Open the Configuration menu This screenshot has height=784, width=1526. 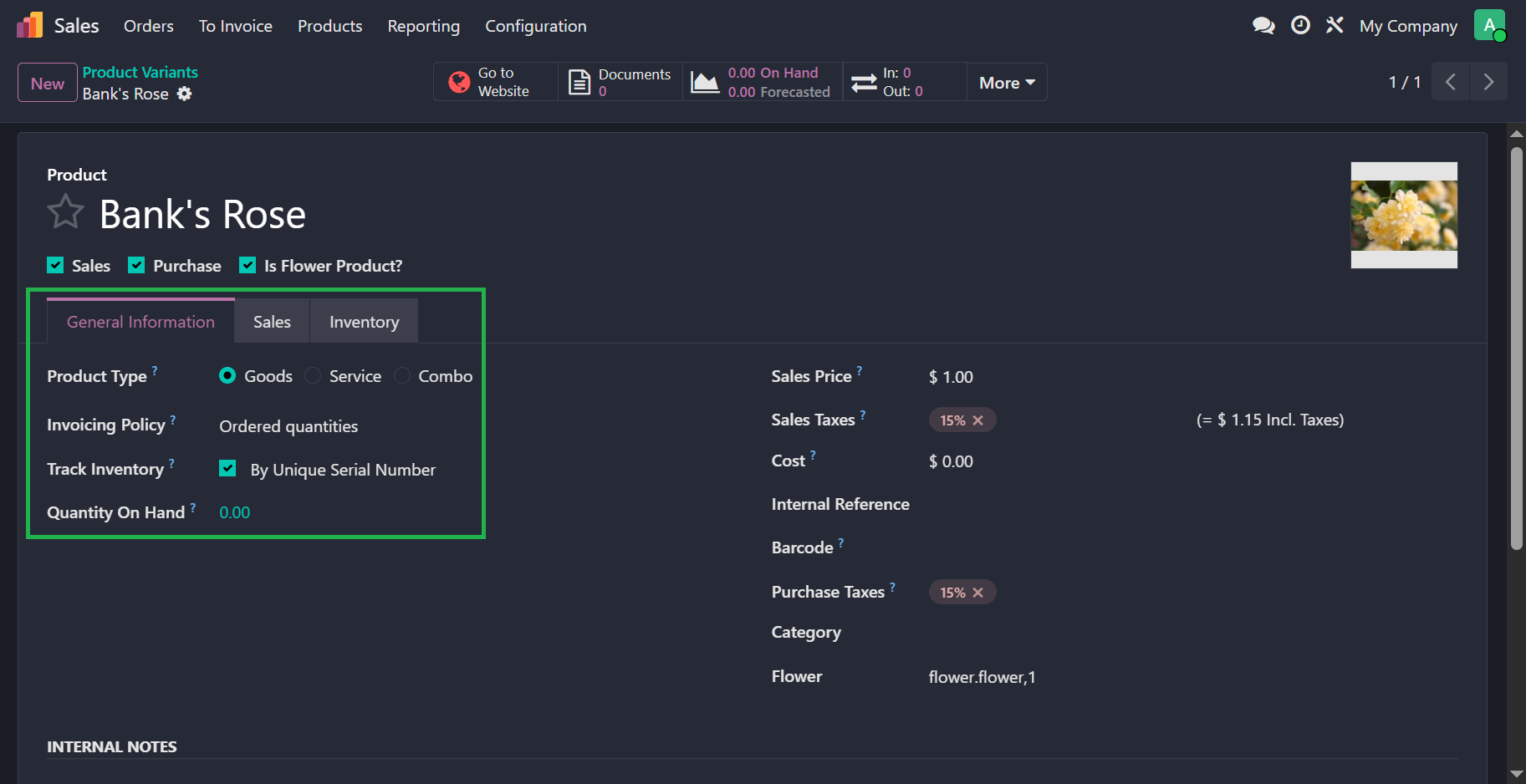coord(536,26)
